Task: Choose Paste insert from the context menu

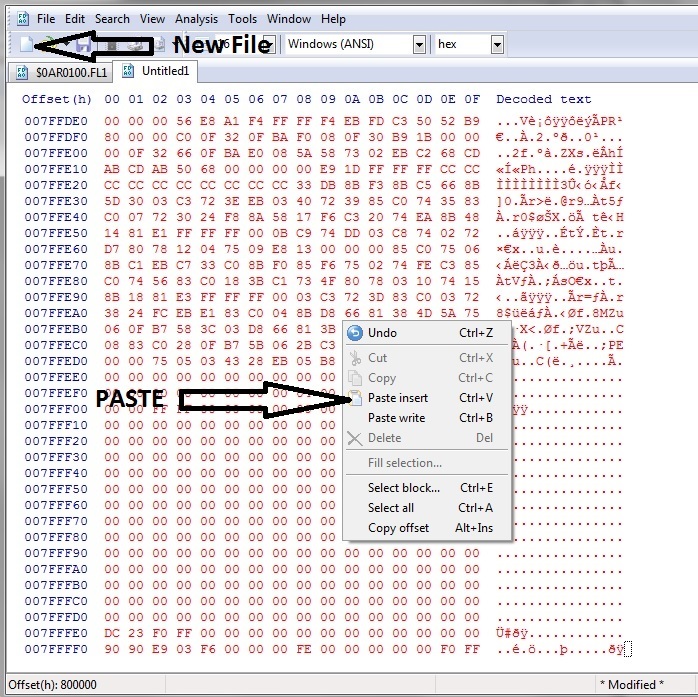Action: (x=427, y=398)
